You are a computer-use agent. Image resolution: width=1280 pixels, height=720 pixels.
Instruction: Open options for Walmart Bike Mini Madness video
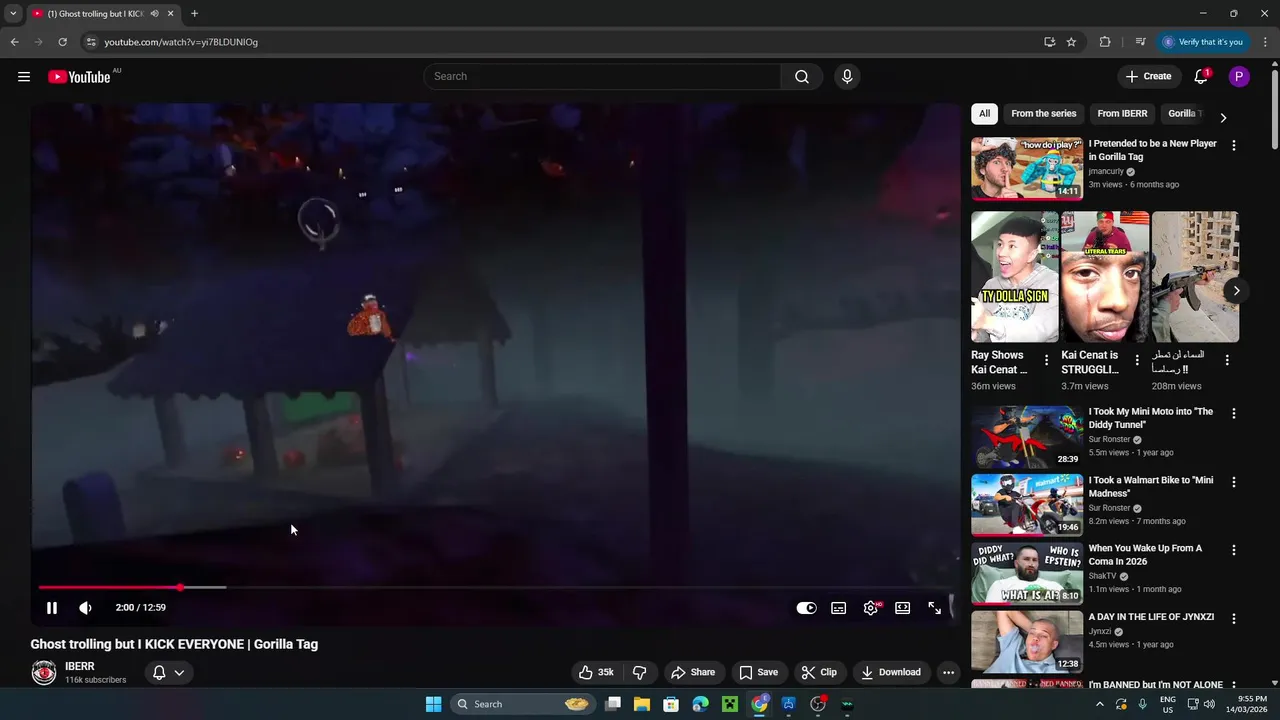(1233, 482)
